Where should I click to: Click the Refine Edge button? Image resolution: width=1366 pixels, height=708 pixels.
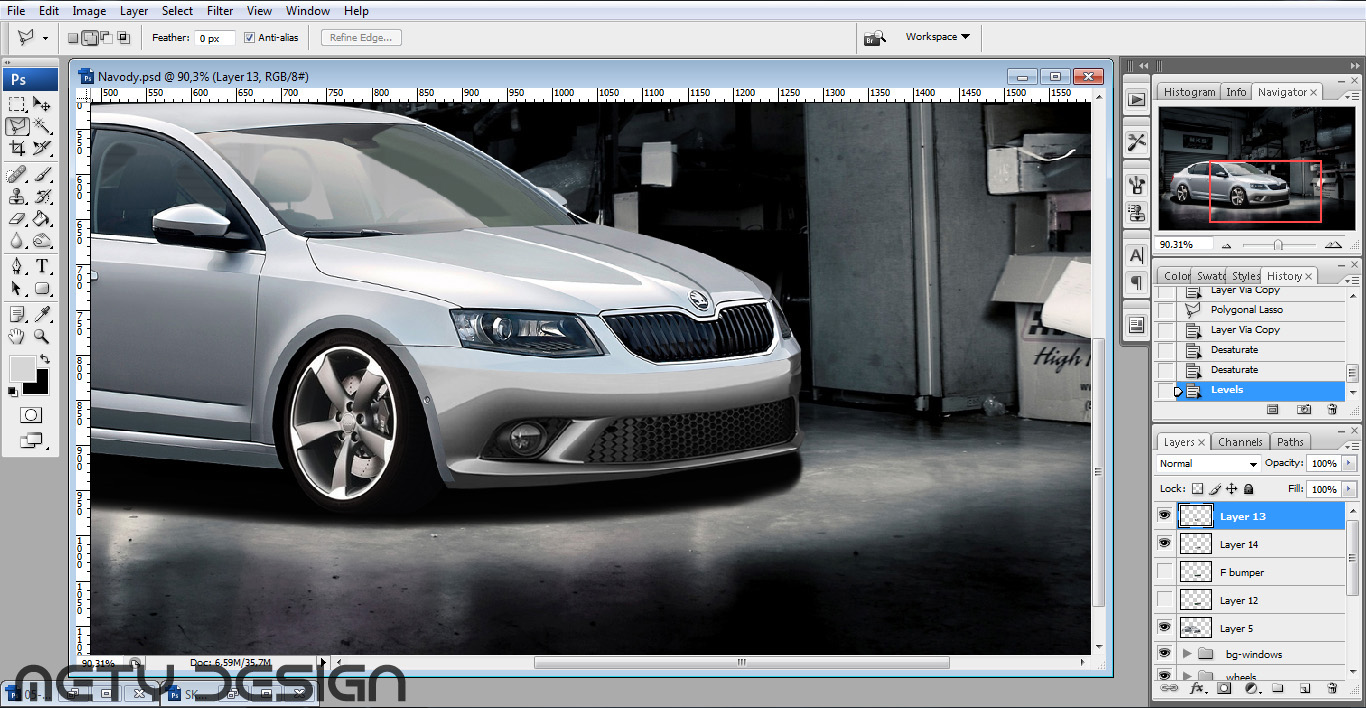(362, 38)
